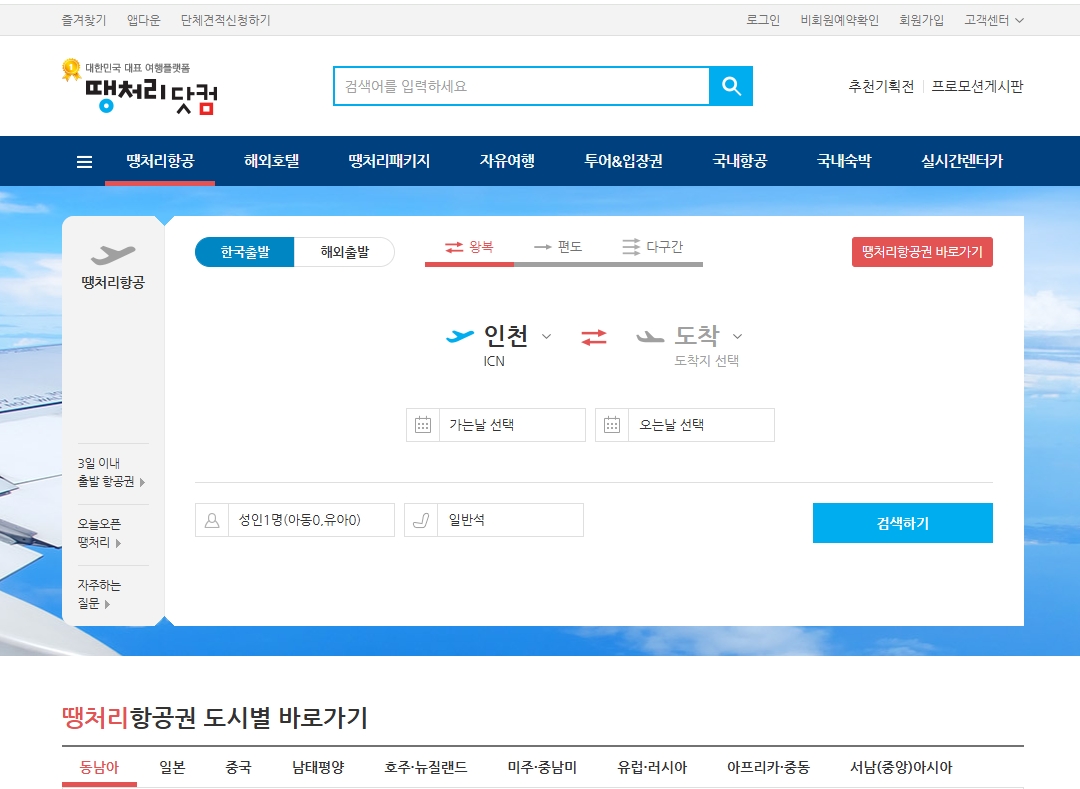Open the 추천기획전 link

point(881,86)
